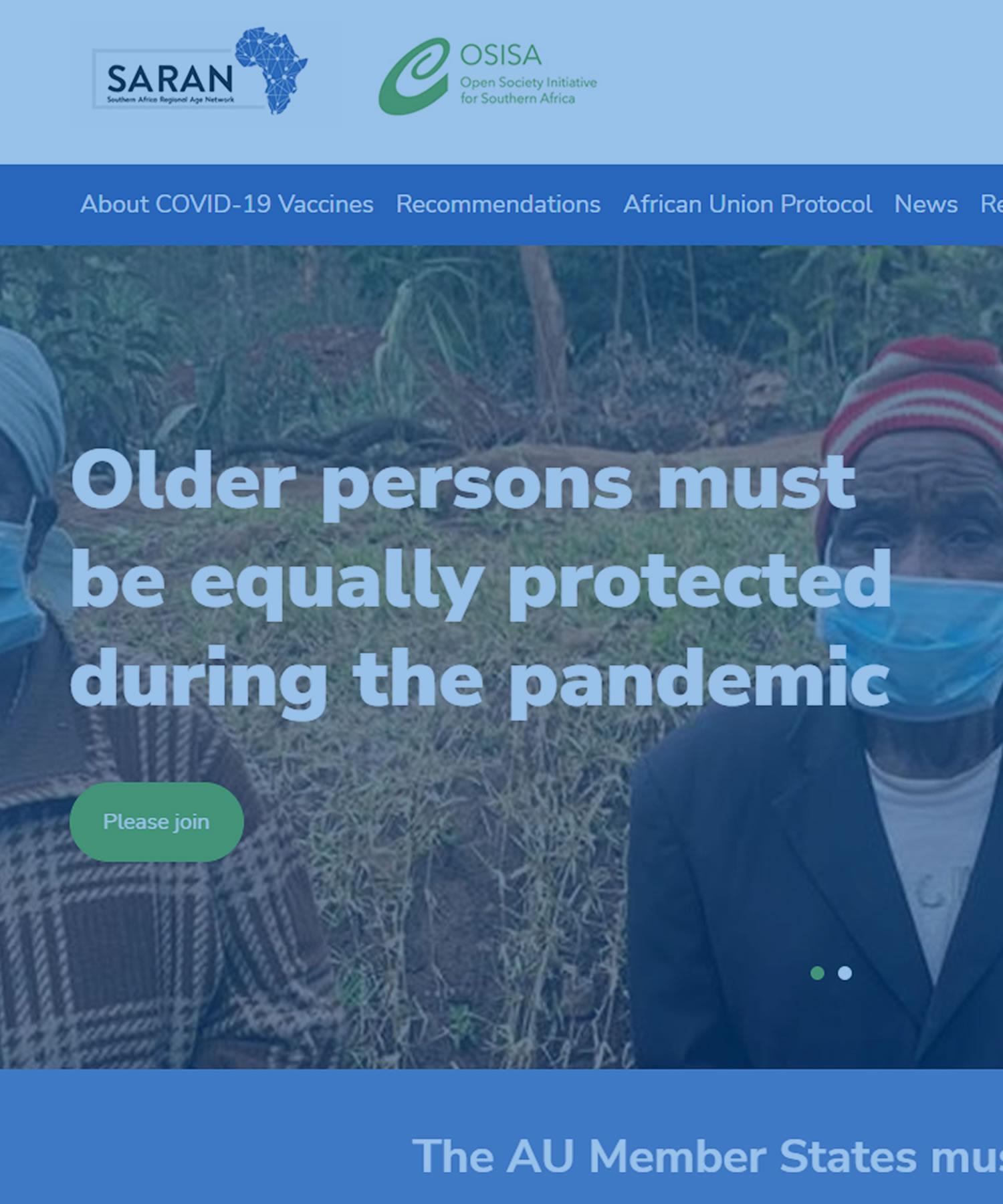Click Open Society Initiative for Southern Africa text
This screenshot has width=1003, height=1204.
click(x=528, y=90)
